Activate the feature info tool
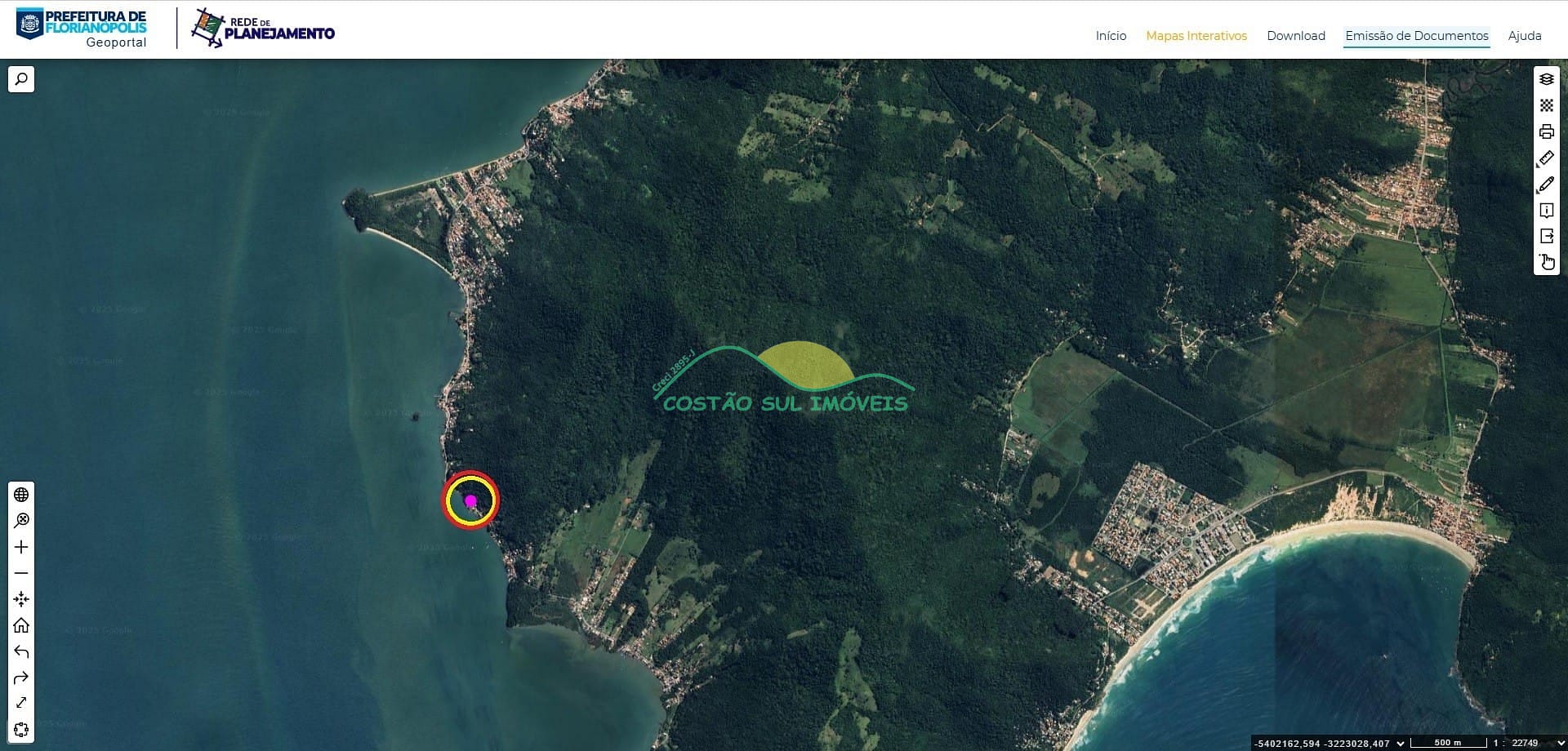This screenshot has width=1568, height=751. [1546, 211]
